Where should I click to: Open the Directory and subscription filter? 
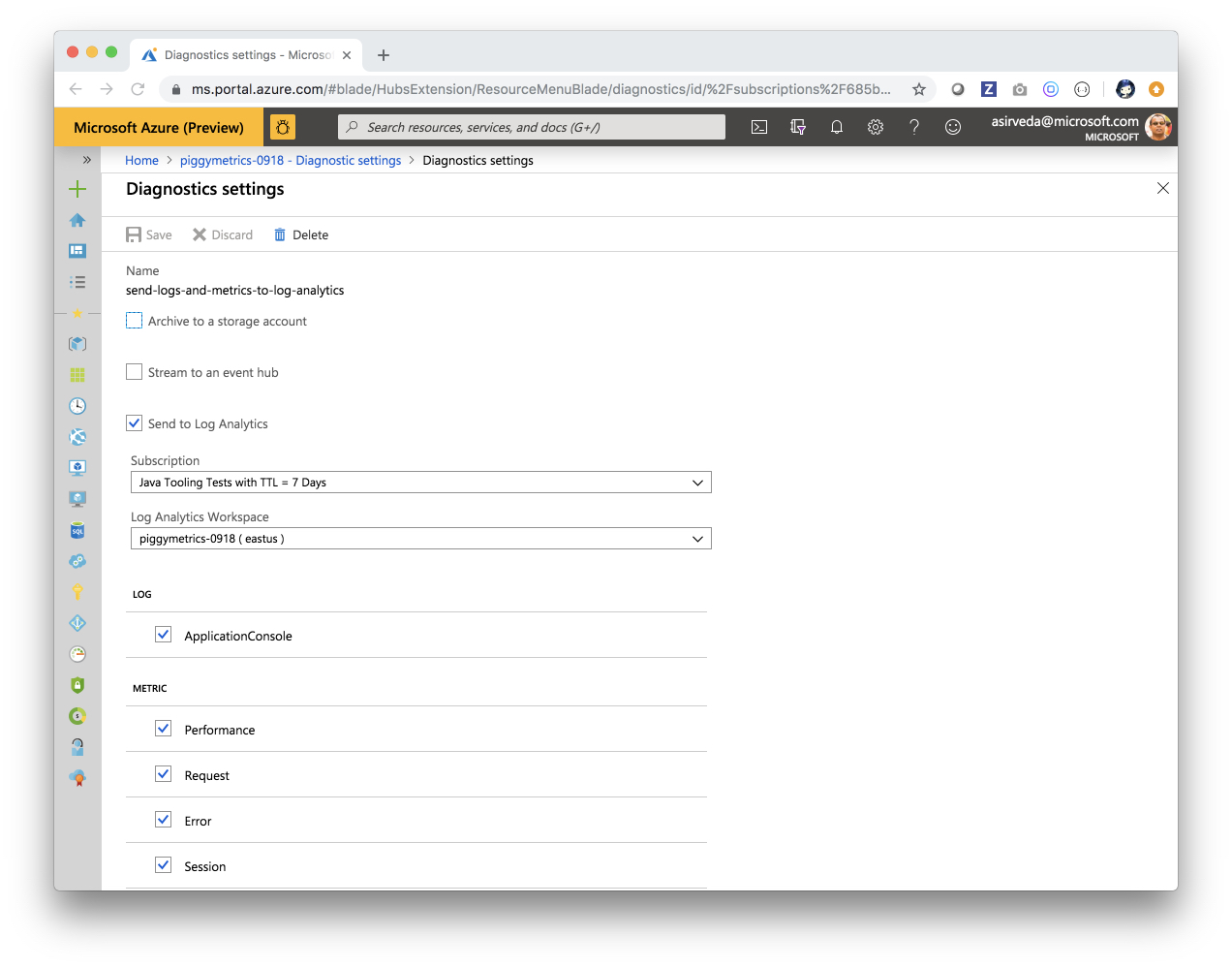[x=798, y=127]
